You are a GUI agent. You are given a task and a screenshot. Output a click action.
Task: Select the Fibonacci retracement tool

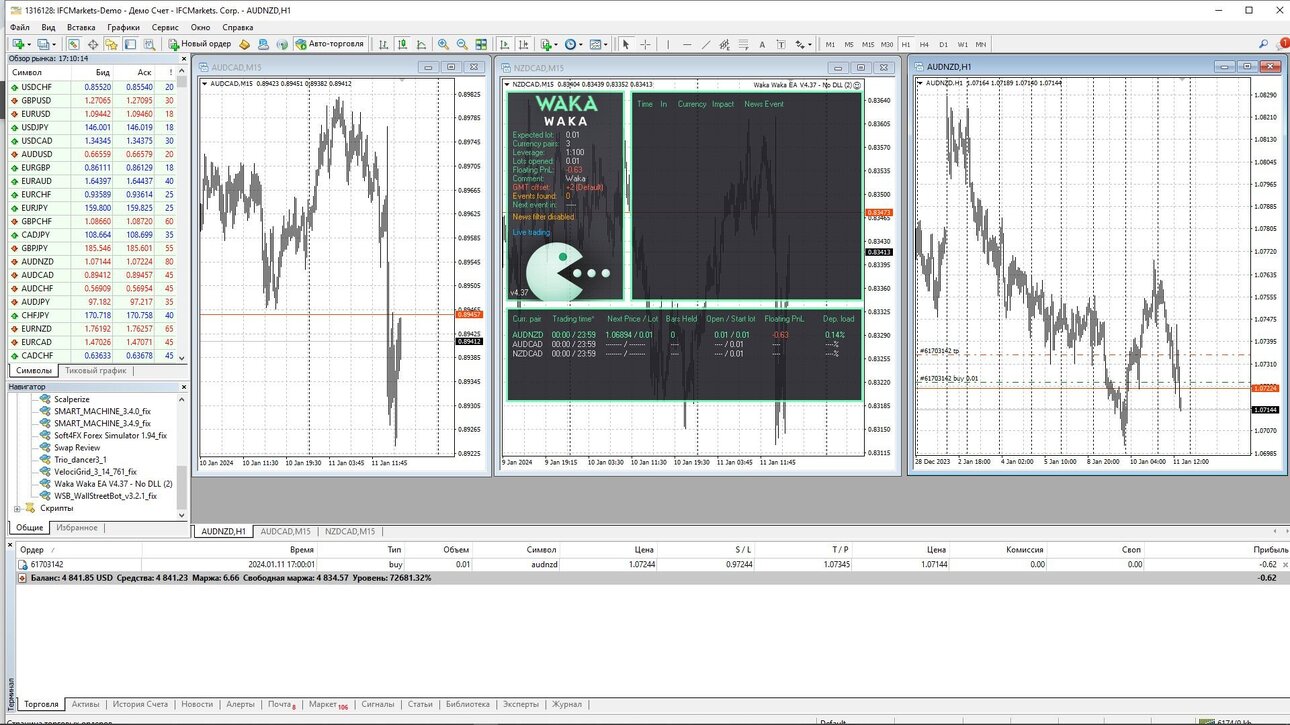pyautogui.click(x=743, y=44)
